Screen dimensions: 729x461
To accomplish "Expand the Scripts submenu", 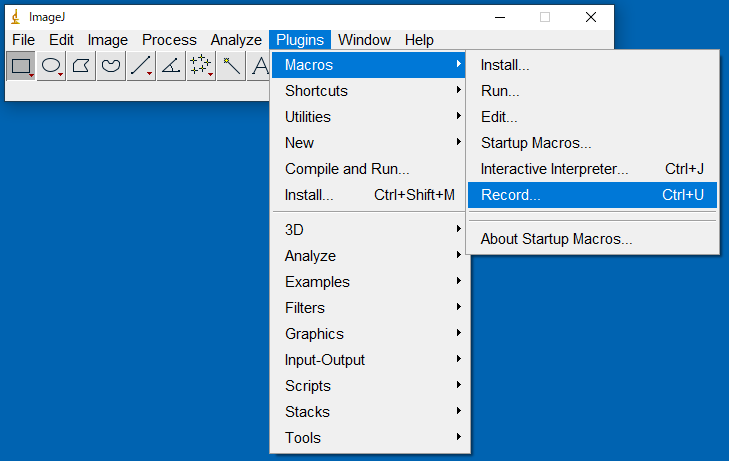I will (x=370, y=386).
